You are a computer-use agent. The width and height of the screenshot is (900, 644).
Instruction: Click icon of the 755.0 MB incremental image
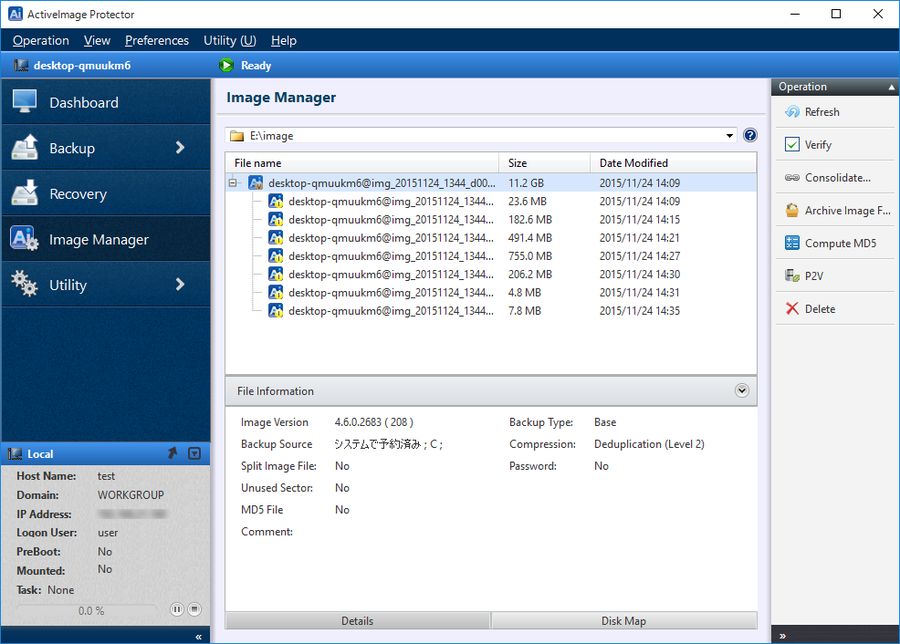[276, 256]
